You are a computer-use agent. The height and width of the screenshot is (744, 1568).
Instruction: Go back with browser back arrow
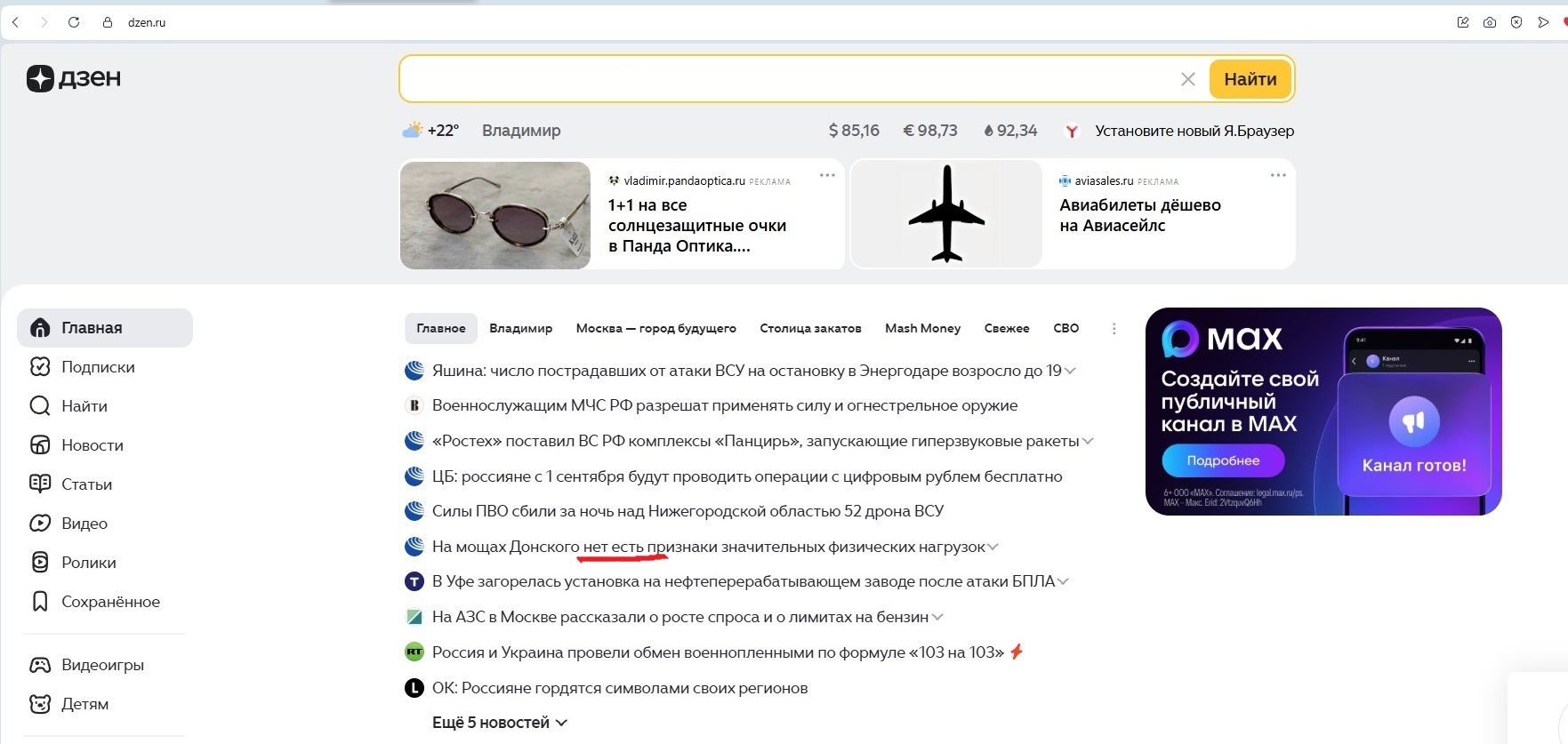pyautogui.click(x=15, y=22)
